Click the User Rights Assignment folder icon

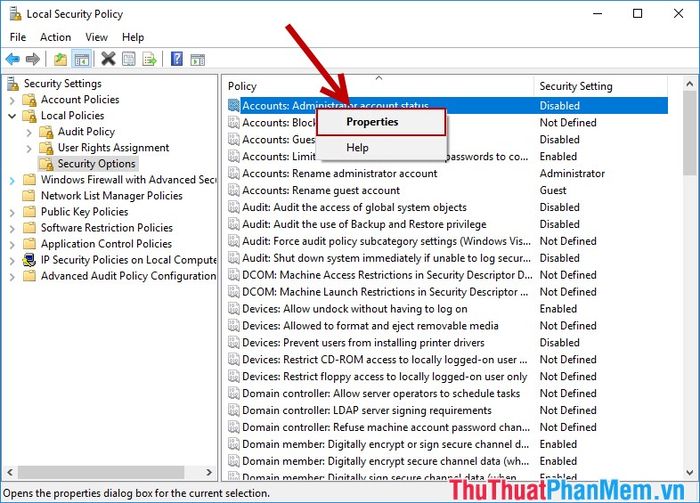(46, 148)
